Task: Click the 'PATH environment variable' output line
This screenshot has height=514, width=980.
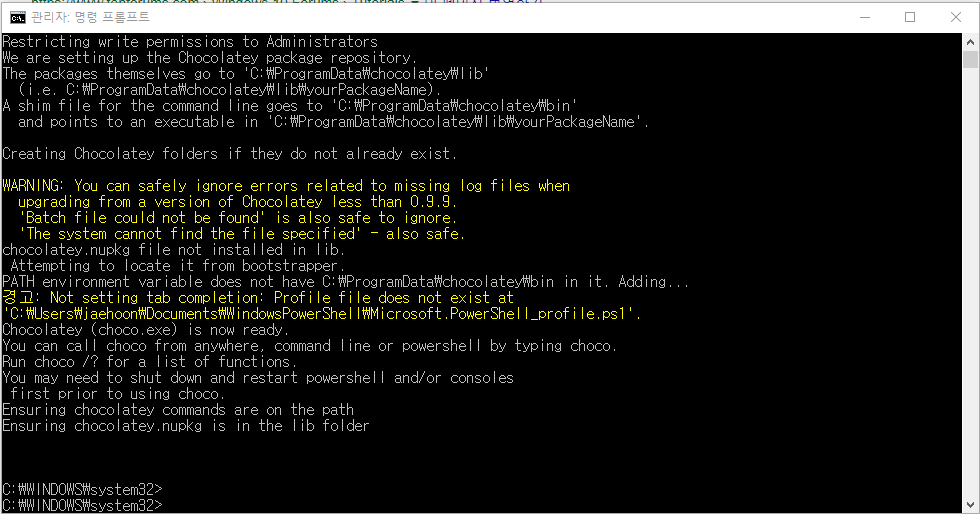Action: tap(346, 282)
